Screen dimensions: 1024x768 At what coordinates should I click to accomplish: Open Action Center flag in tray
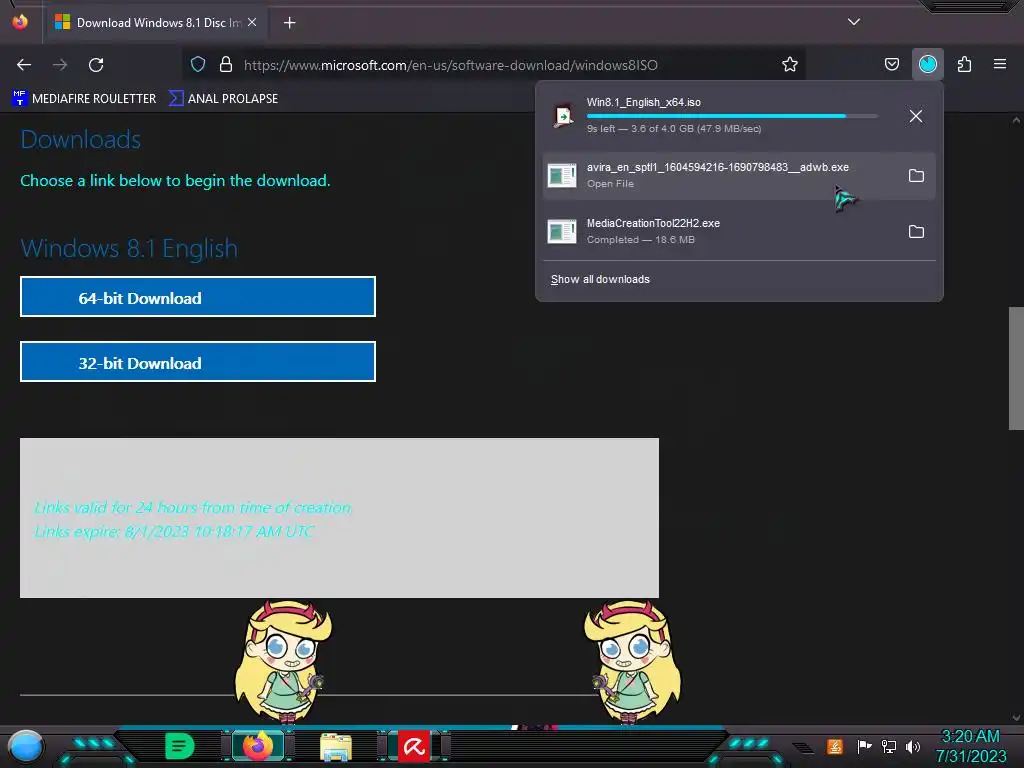864,746
